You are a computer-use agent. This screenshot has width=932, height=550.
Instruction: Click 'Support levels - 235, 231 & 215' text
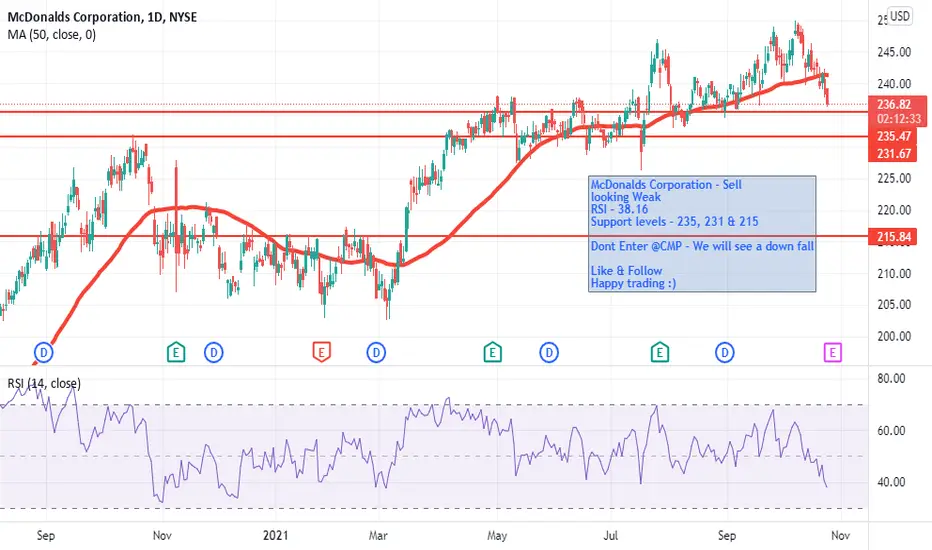pyautogui.click(x=674, y=222)
